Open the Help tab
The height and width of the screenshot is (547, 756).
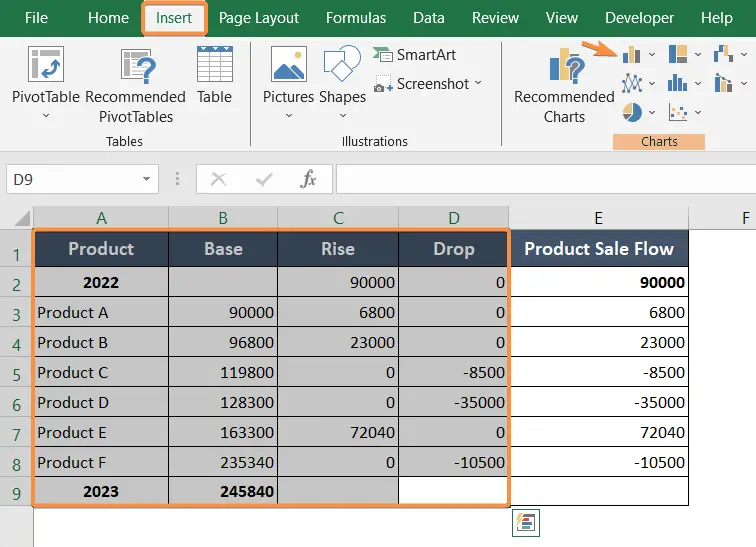click(716, 18)
